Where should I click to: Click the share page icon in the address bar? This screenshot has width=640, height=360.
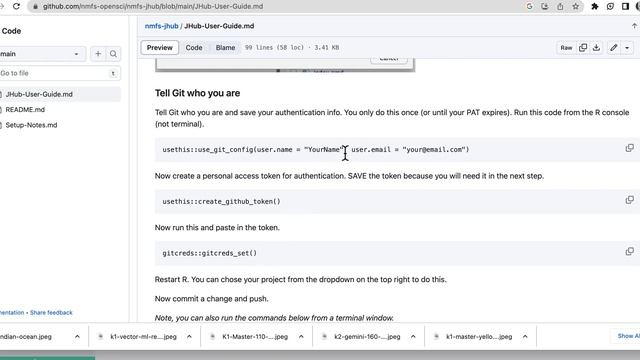[x=560, y=6]
